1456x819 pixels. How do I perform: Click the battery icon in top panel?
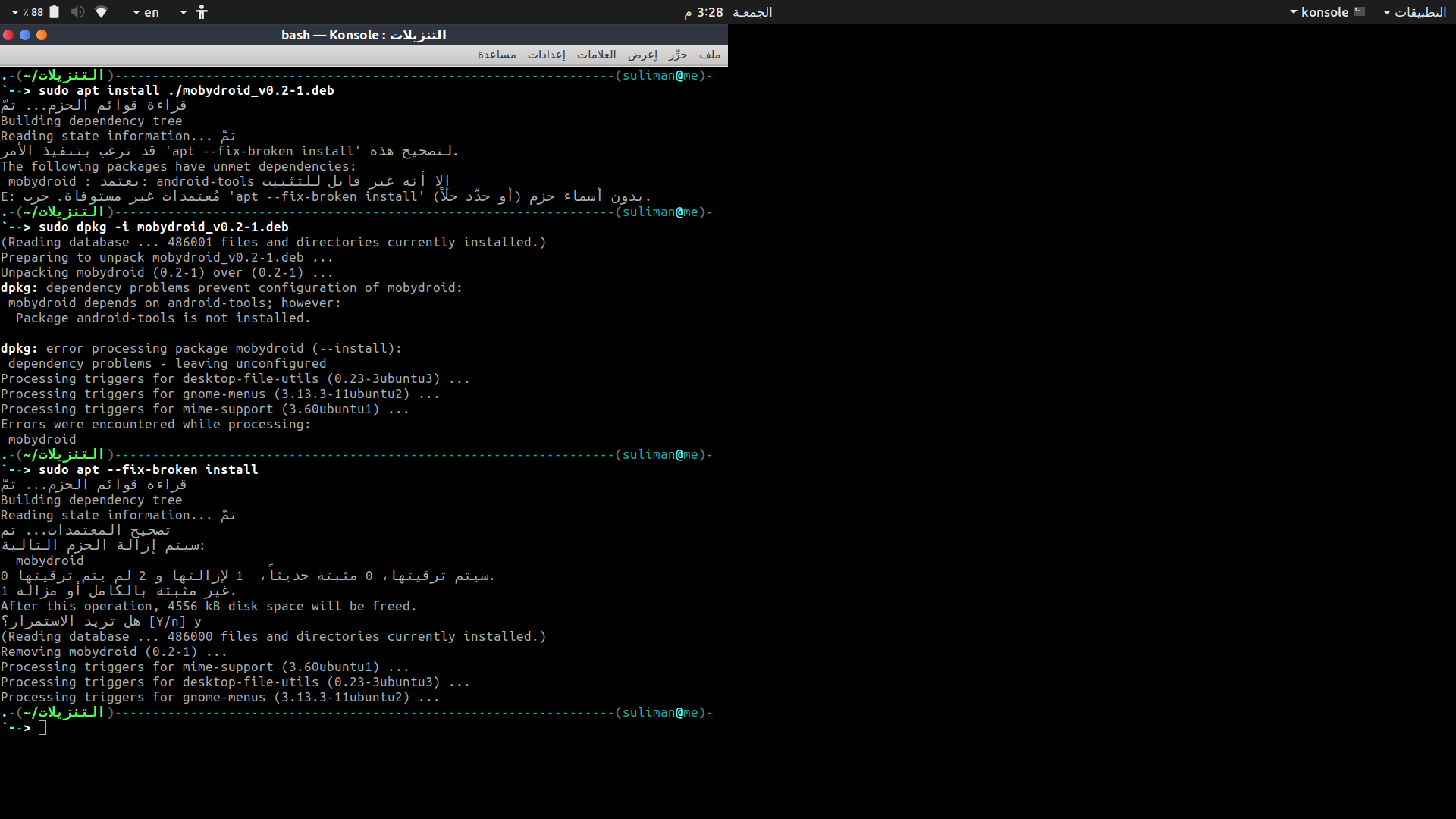click(55, 12)
